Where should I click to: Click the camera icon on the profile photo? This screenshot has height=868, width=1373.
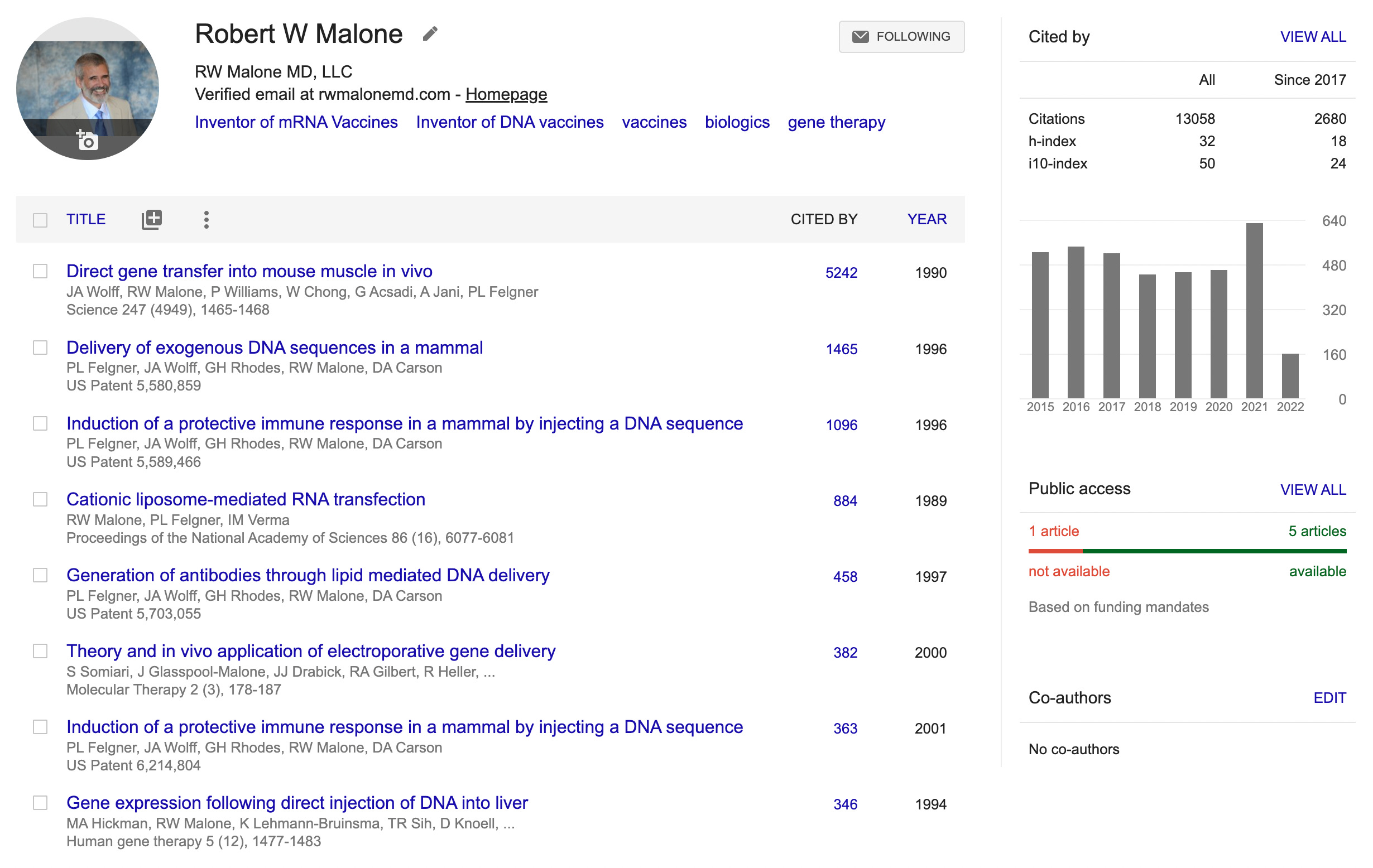(x=87, y=139)
